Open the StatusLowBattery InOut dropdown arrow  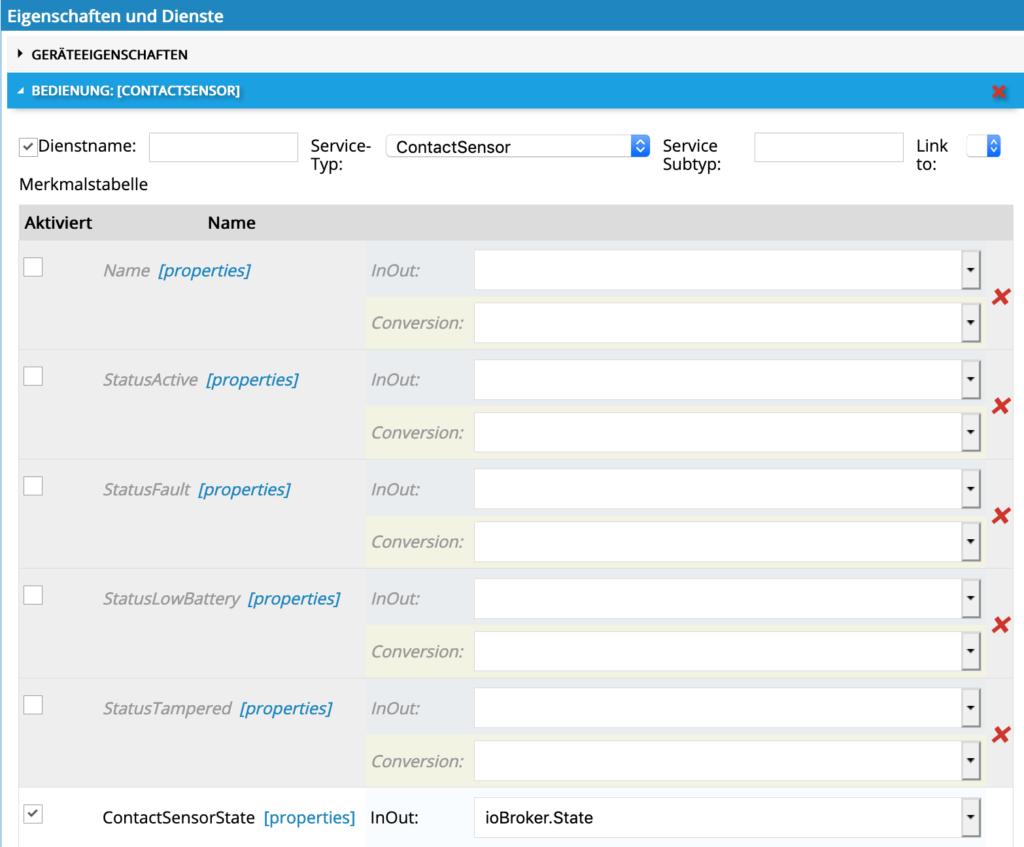point(970,598)
